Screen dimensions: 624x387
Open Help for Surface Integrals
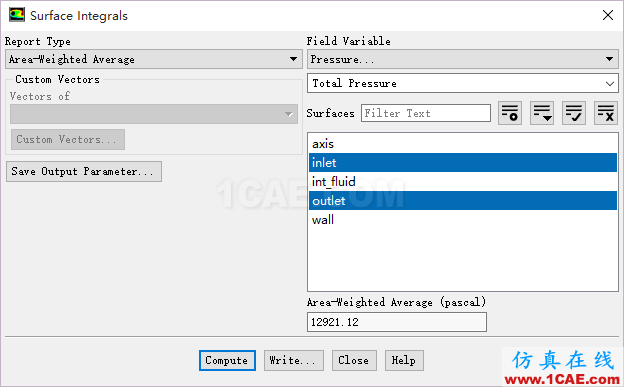tap(404, 360)
